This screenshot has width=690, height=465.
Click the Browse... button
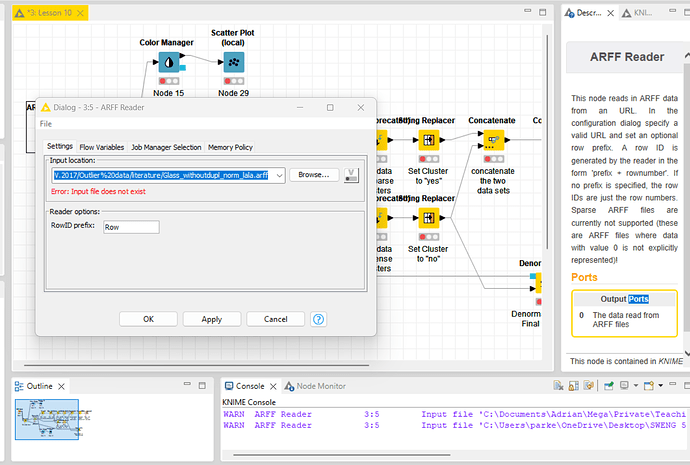click(314, 175)
